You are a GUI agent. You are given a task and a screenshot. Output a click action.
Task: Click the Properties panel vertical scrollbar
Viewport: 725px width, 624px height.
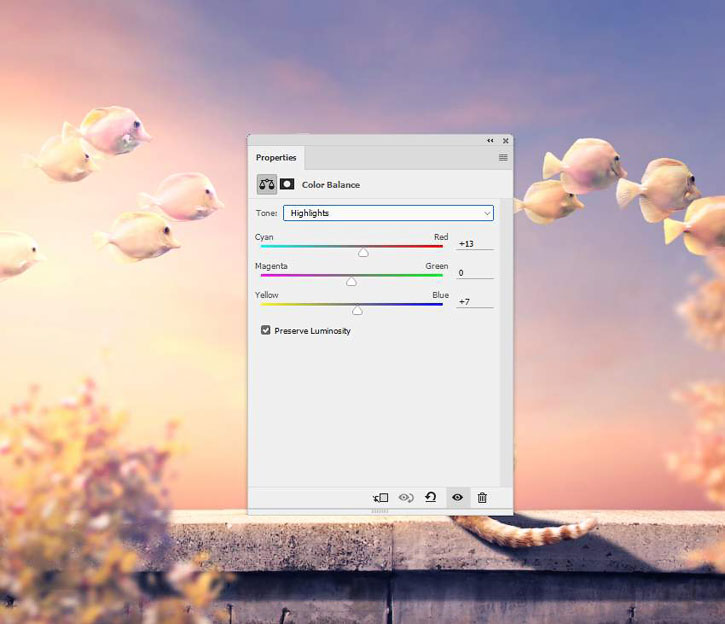[507, 342]
